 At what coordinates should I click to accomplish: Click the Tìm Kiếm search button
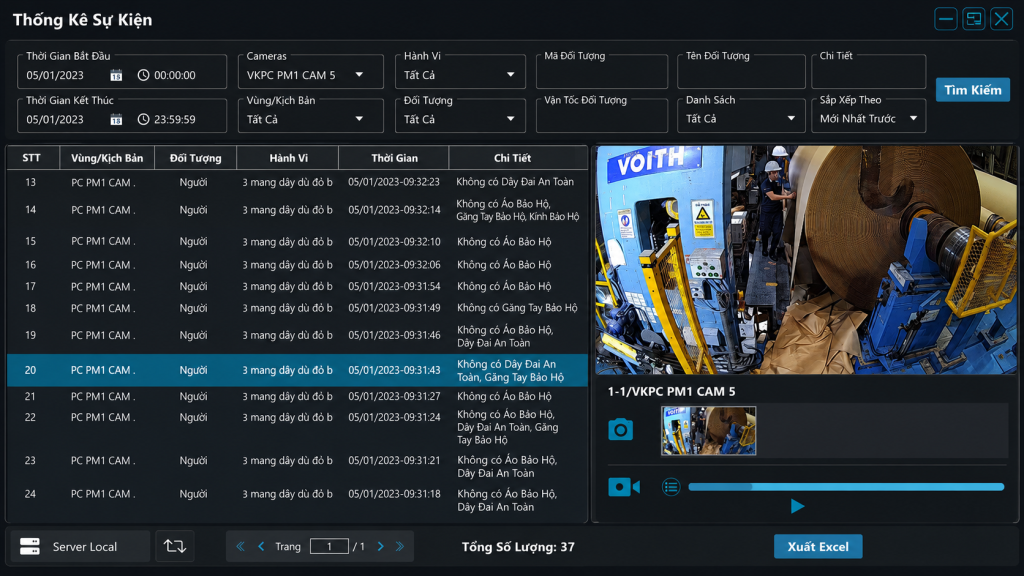(972, 90)
